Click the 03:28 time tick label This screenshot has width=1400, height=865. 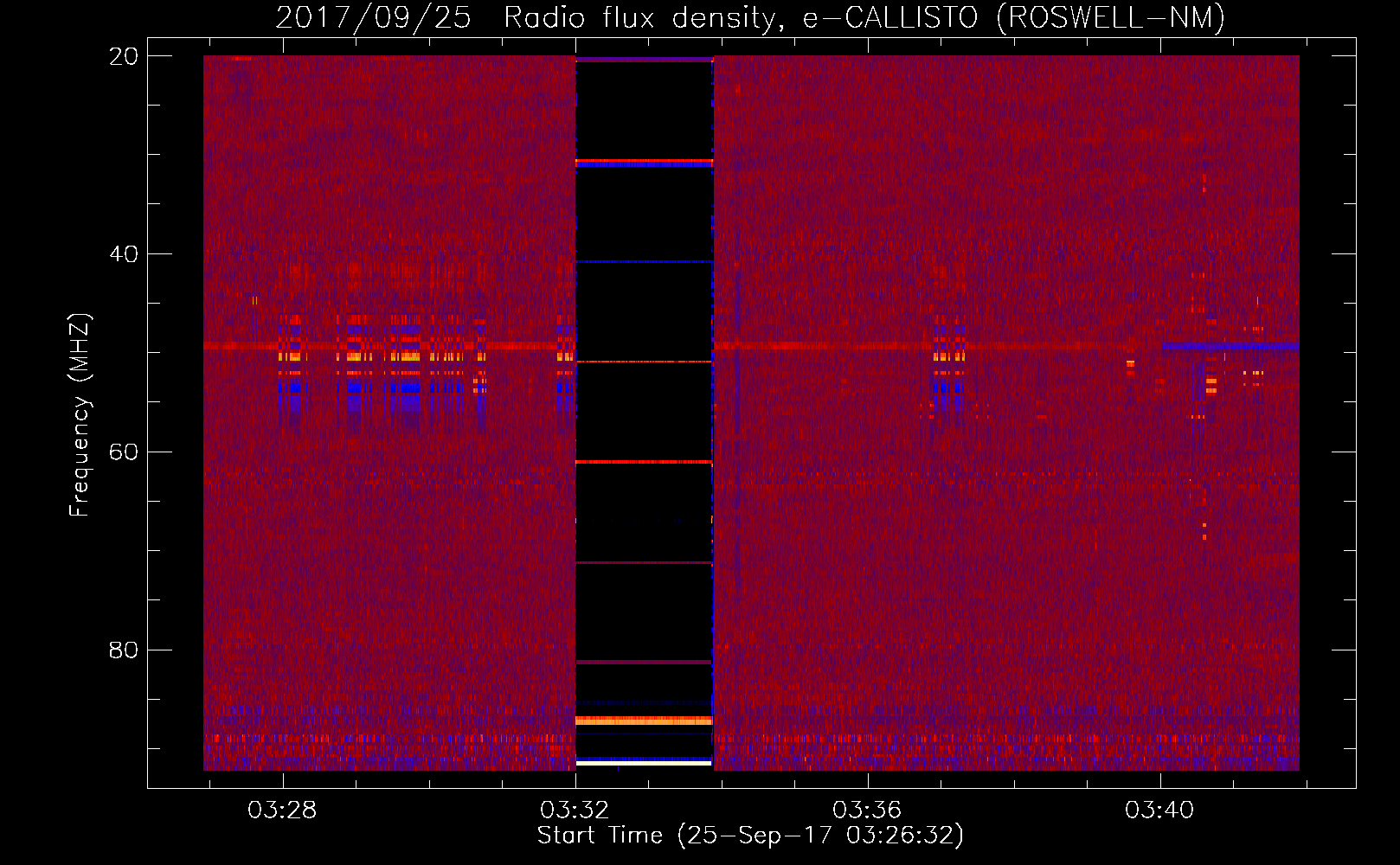click(282, 811)
